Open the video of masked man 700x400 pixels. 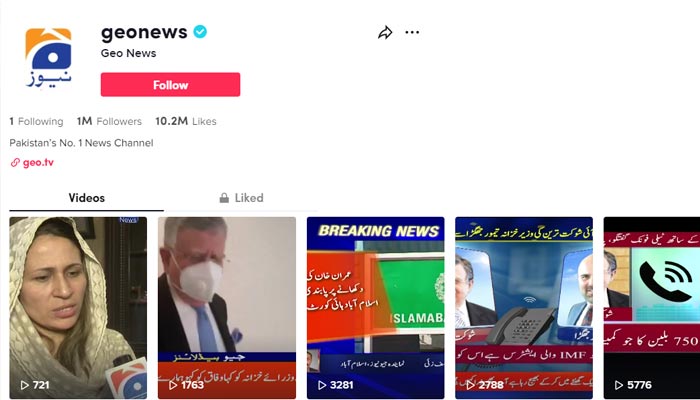pos(227,308)
